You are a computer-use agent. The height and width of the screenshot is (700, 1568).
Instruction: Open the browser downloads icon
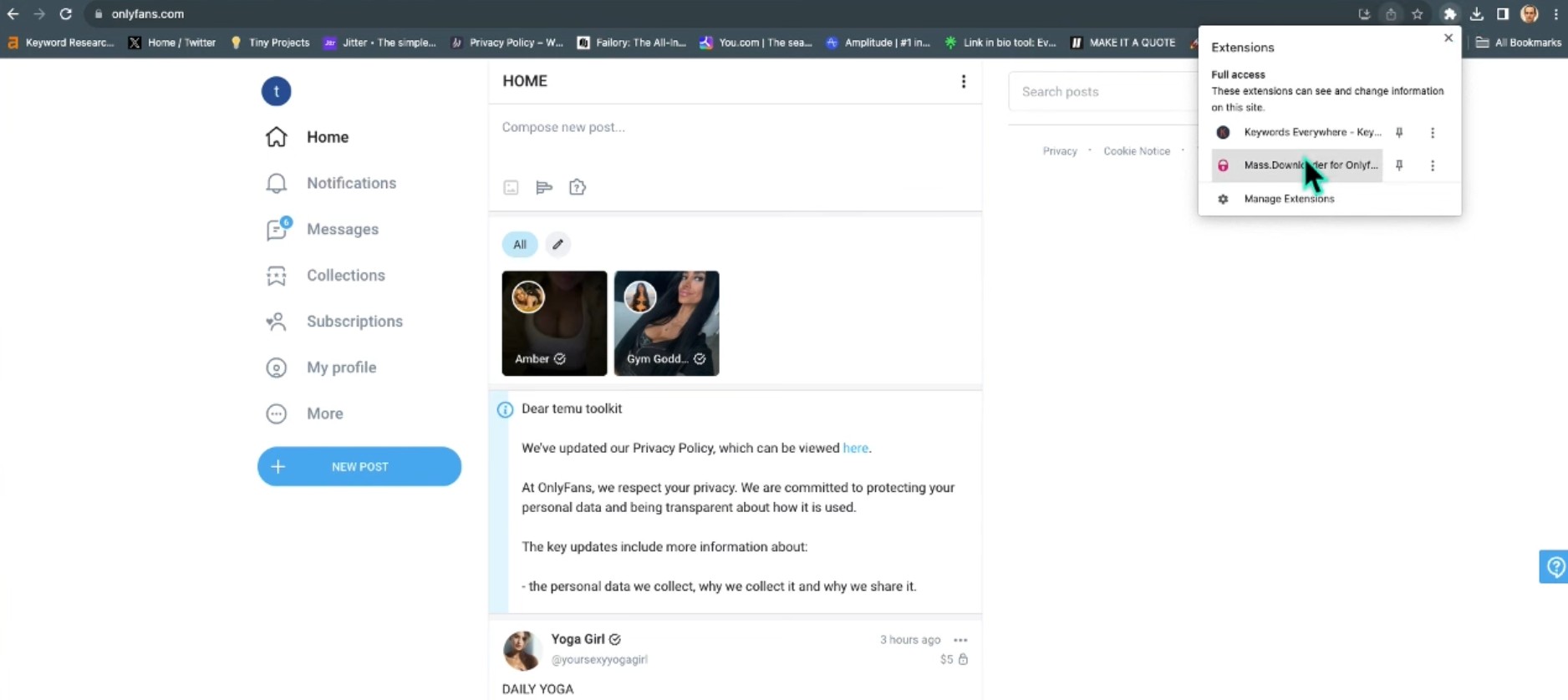pos(1477,14)
